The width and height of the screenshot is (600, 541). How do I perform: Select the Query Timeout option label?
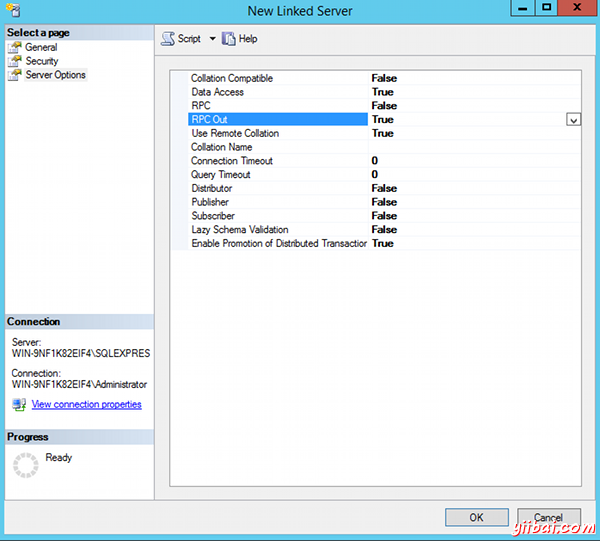pos(220,174)
